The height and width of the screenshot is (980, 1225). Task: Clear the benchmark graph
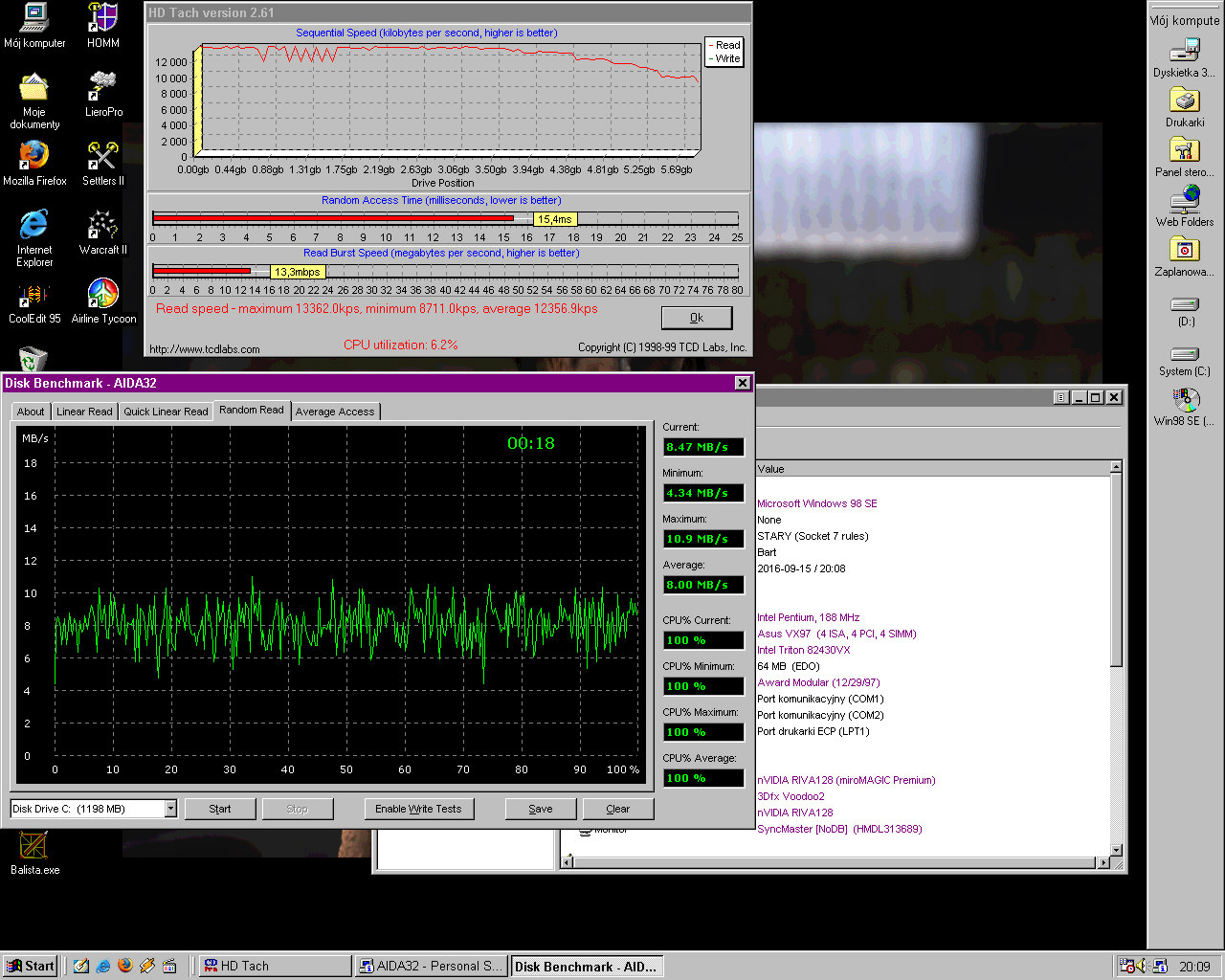click(x=618, y=809)
